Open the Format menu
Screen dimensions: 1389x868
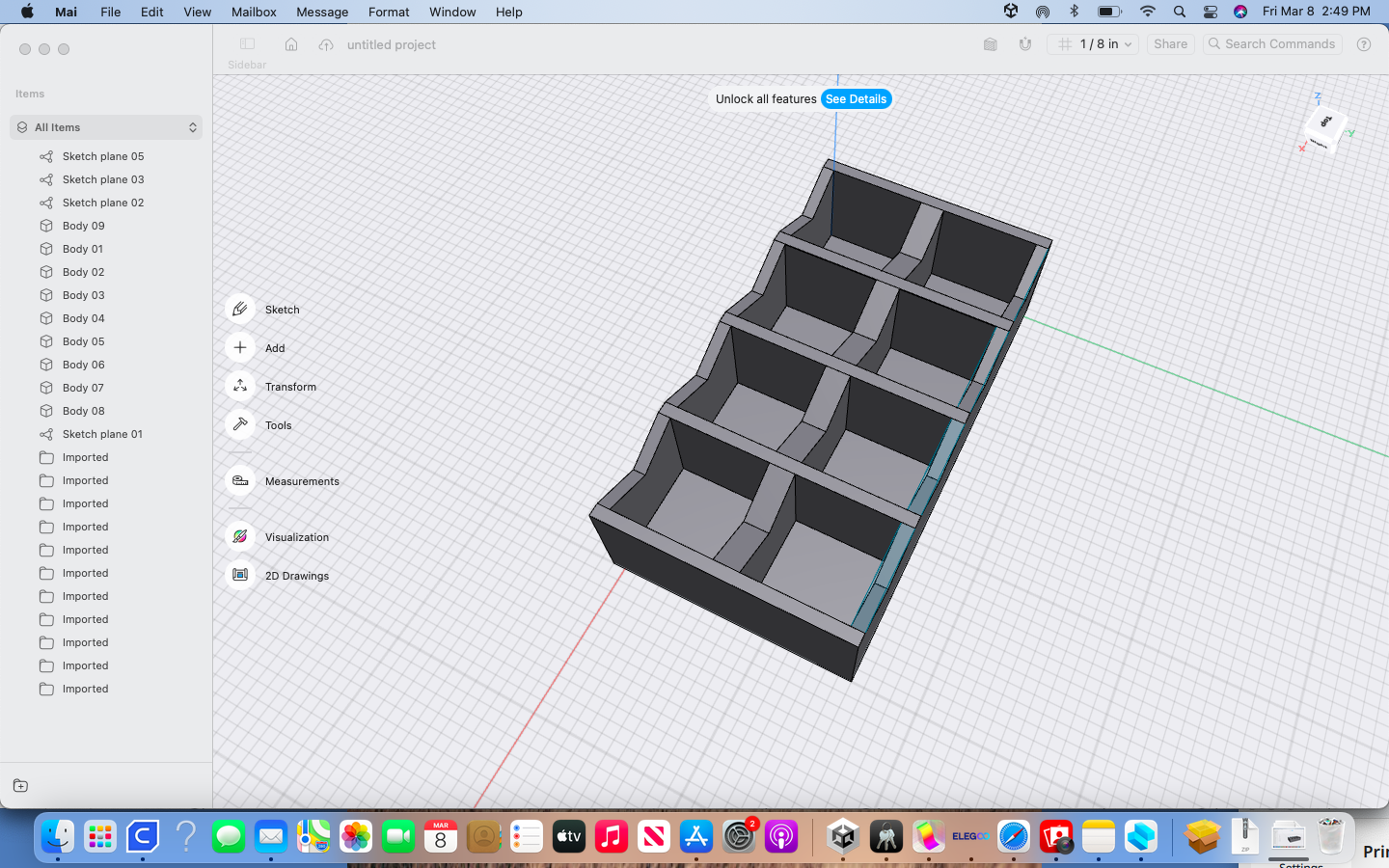tap(389, 12)
